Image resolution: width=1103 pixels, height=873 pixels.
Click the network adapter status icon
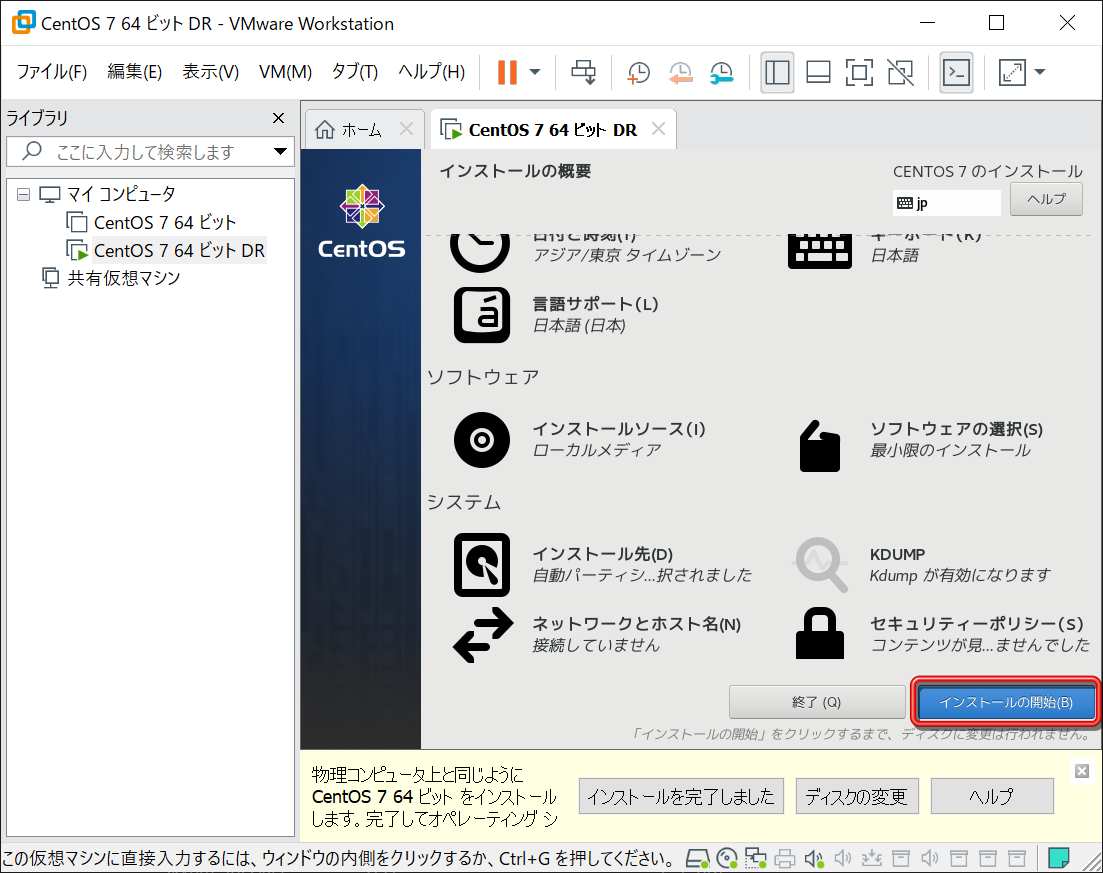coord(755,859)
